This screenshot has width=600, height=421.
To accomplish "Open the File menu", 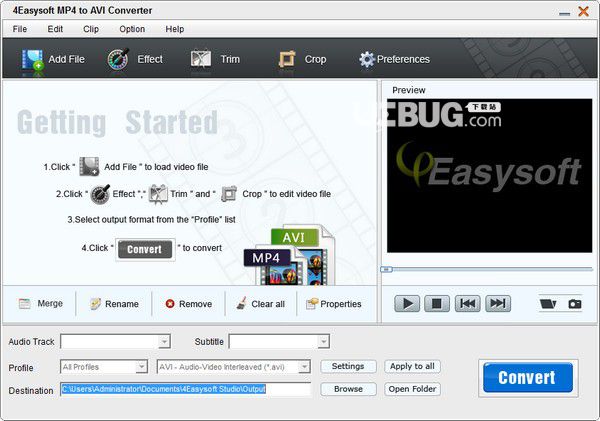I will point(20,29).
